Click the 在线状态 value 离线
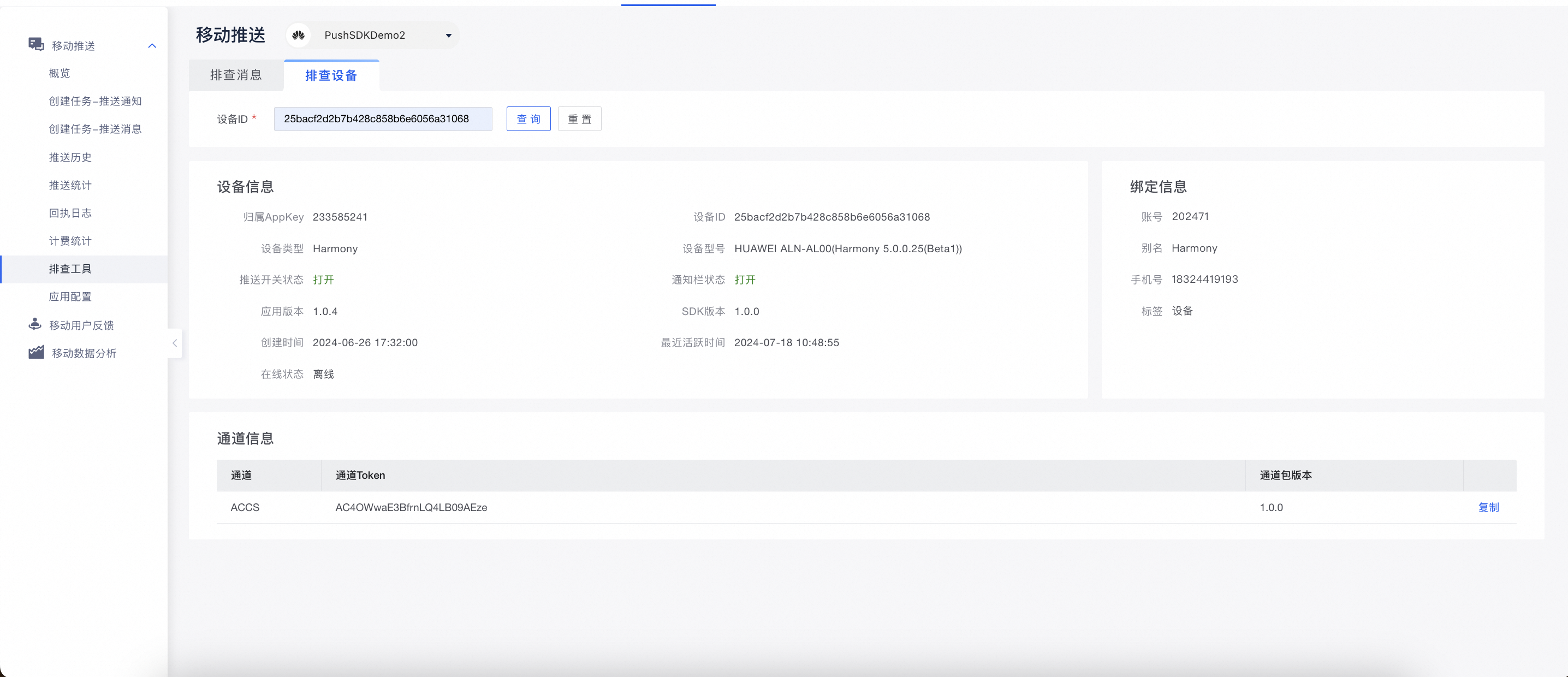Viewport: 1568px width, 677px height. 323,375
